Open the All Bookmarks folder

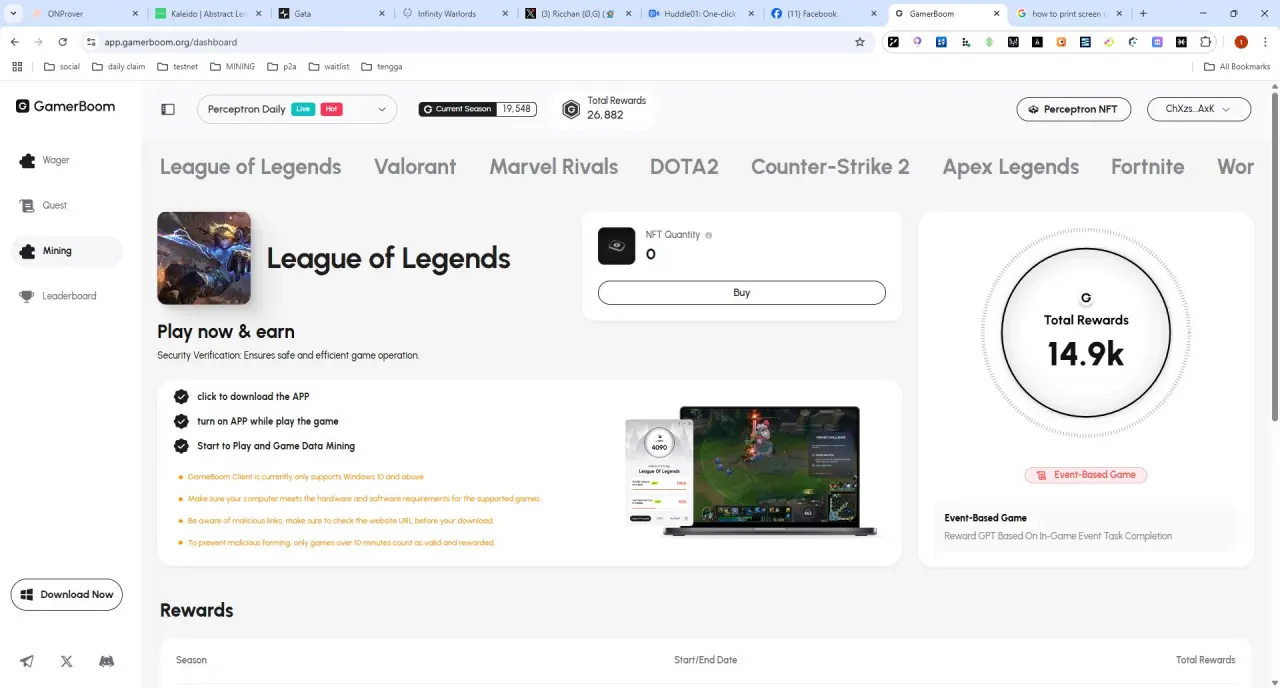(x=1237, y=67)
